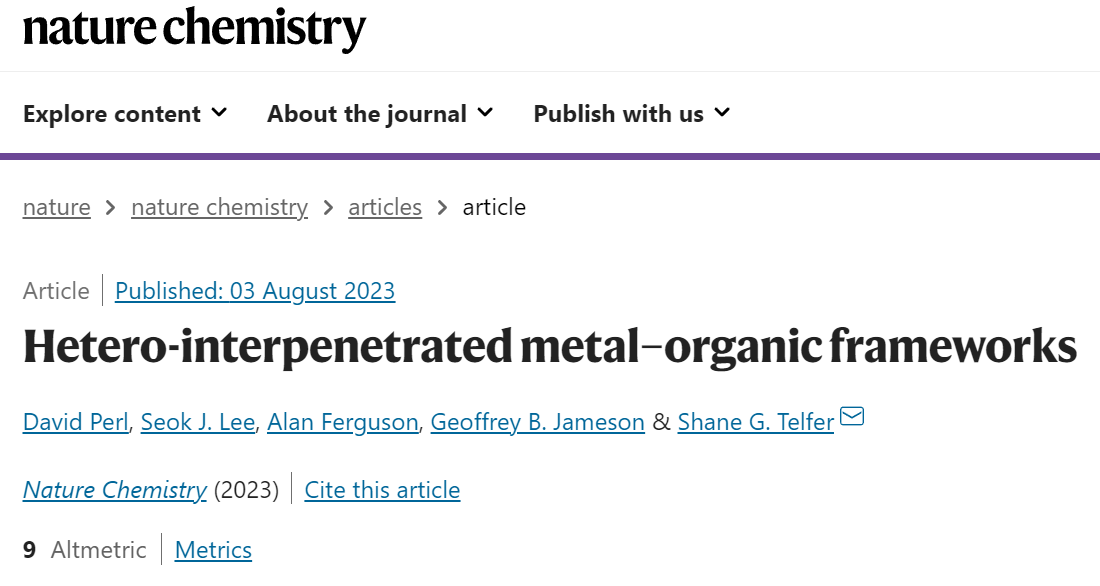Go to nature chemistry breadcrumb link
This screenshot has width=1100, height=586.
(220, 207)
